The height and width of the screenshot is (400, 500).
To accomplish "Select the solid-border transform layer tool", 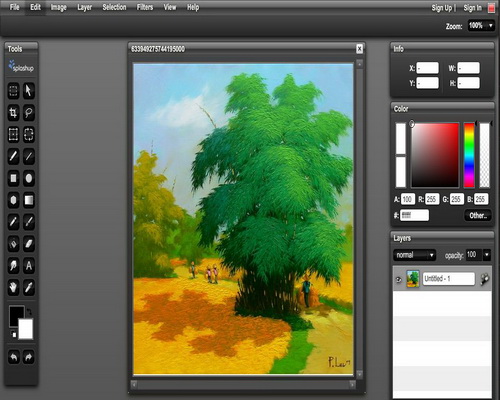I will pos(13,135).
